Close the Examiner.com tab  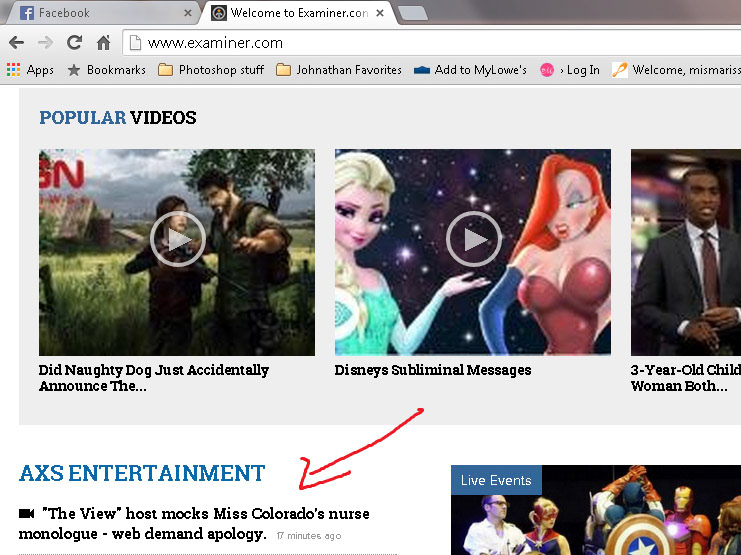pos(379,13)
